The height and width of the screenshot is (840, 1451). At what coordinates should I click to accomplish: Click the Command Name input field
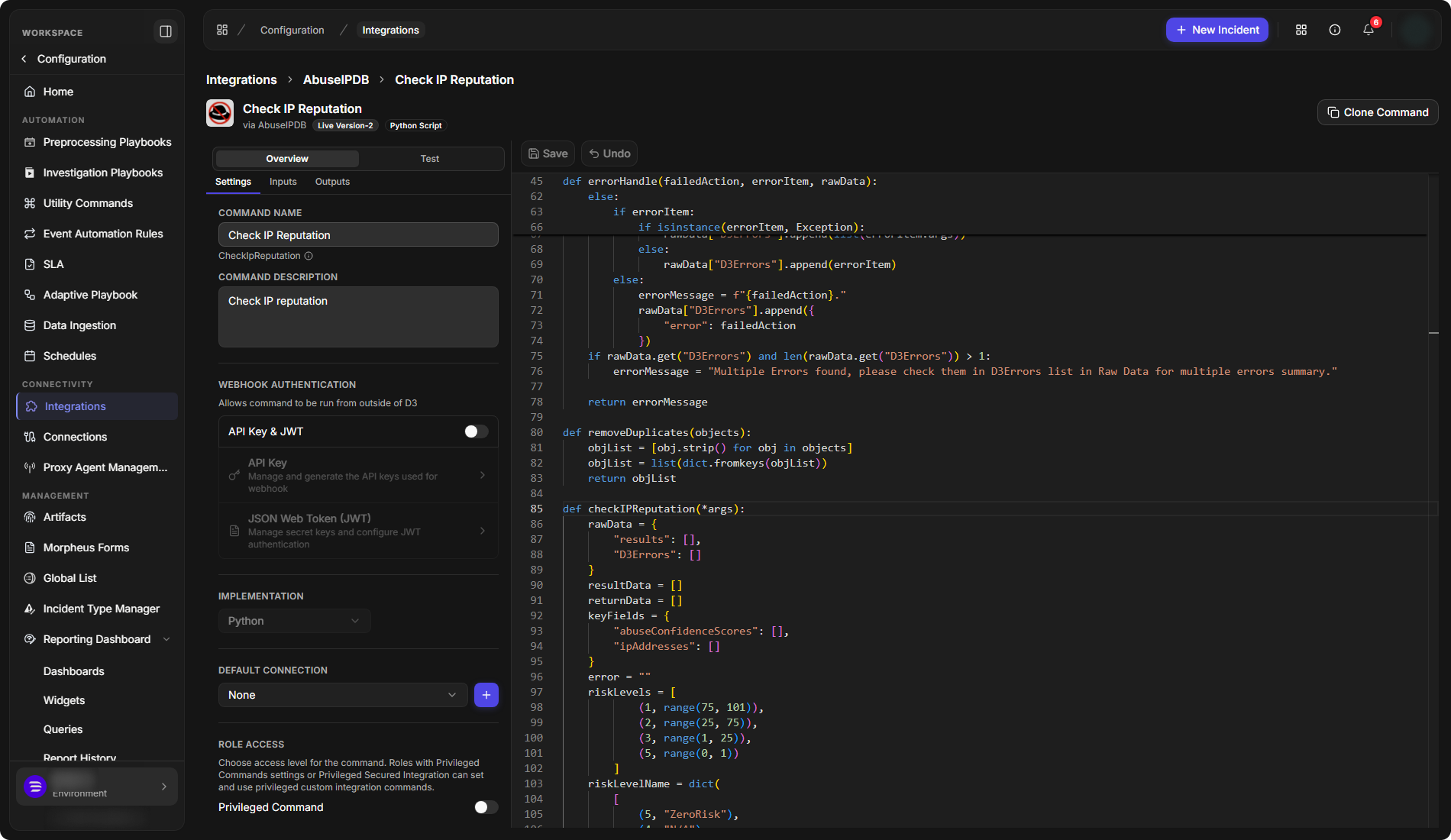click(x=358, y=235)
